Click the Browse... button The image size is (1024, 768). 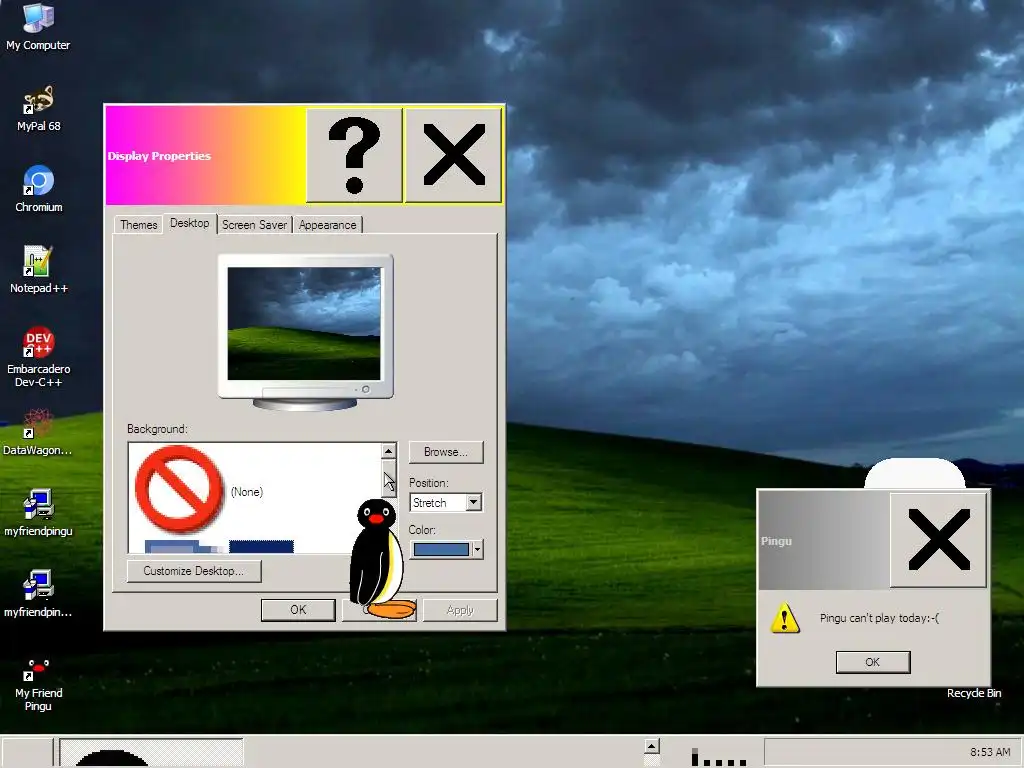tap(446, 452)
